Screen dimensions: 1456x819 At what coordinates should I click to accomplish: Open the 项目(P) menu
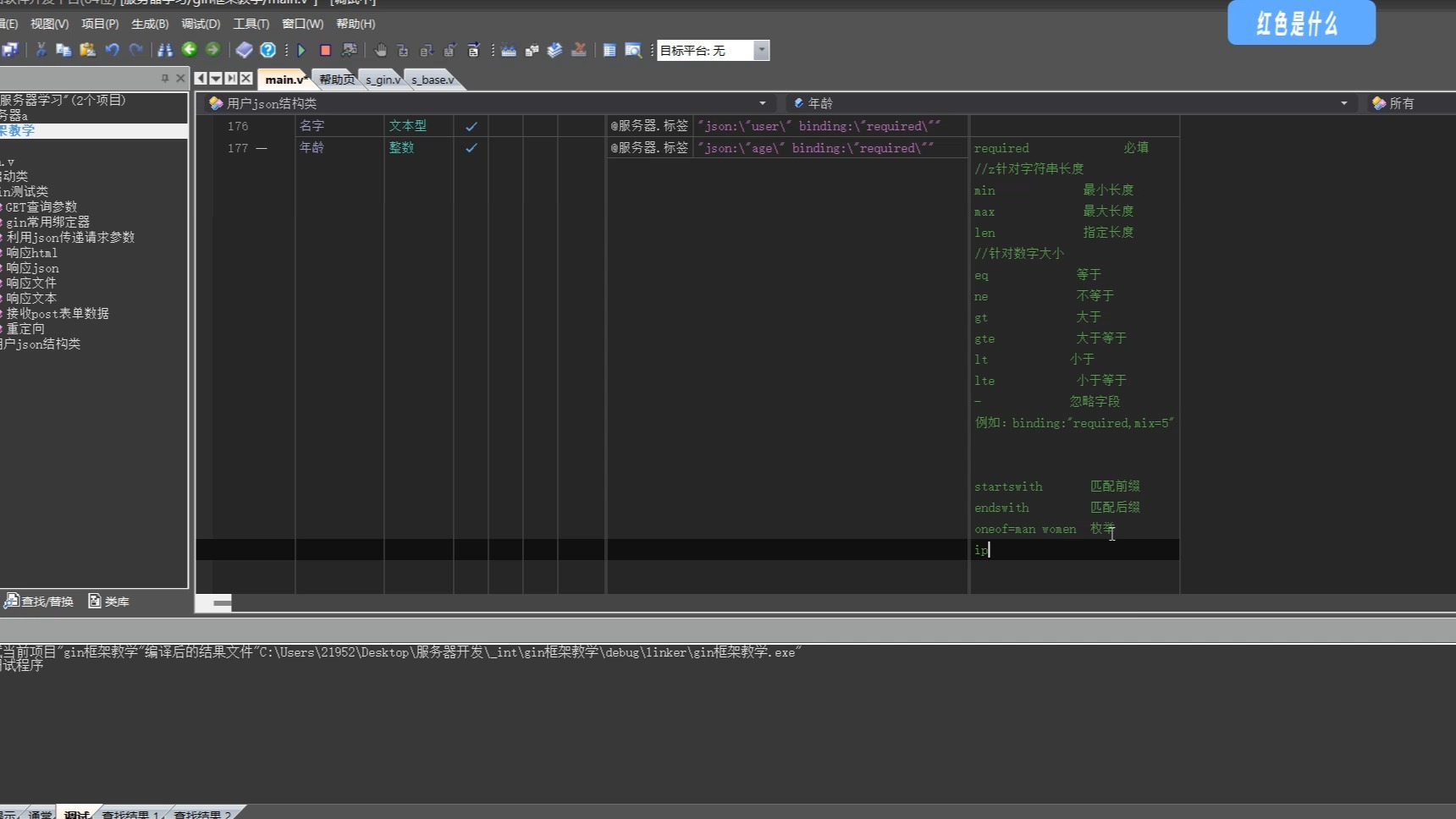point(100,24)
